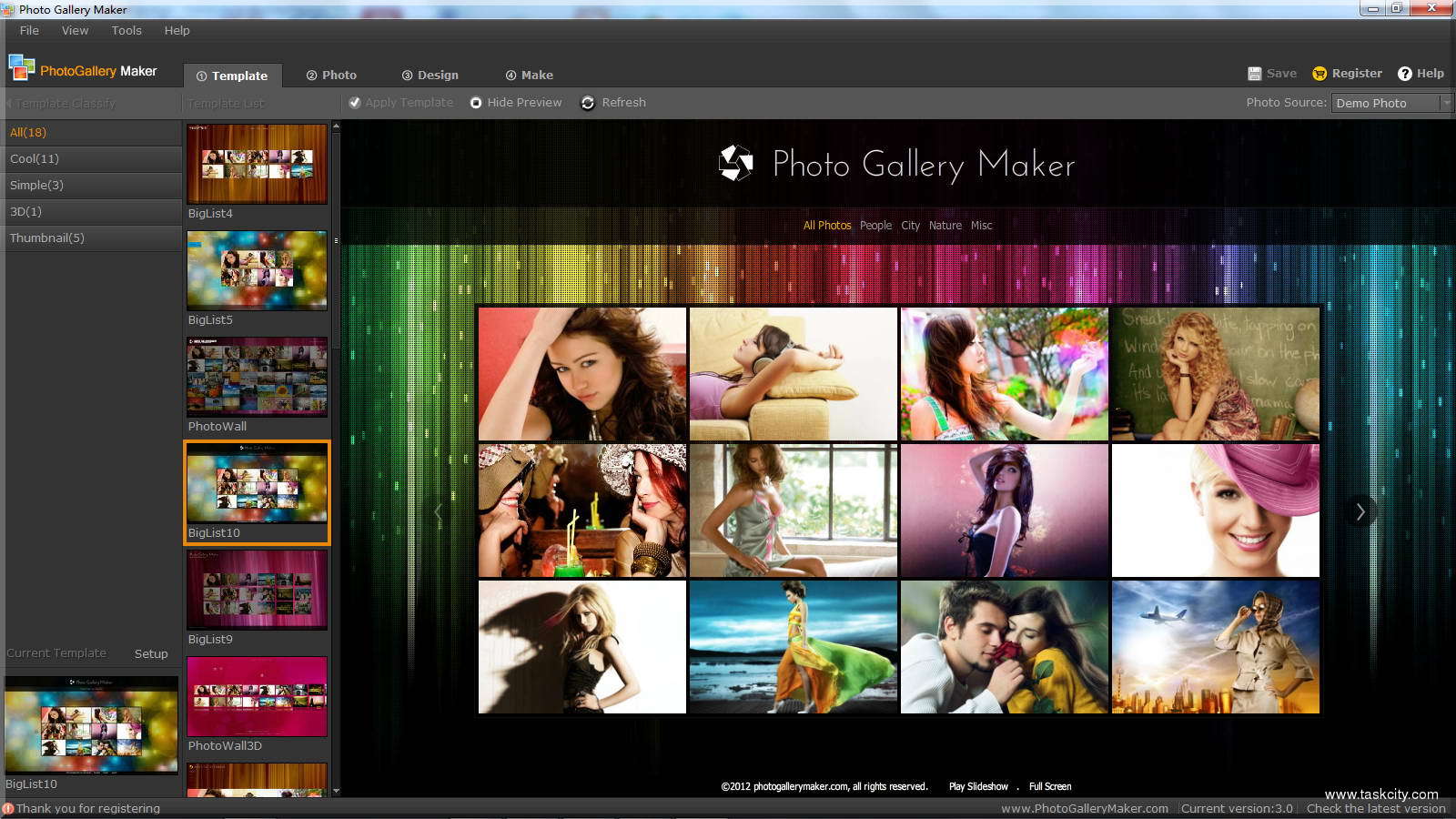Screen dimensions: 1456x819
Task: Open the Tools menu
Action: [x=126, y=30]
